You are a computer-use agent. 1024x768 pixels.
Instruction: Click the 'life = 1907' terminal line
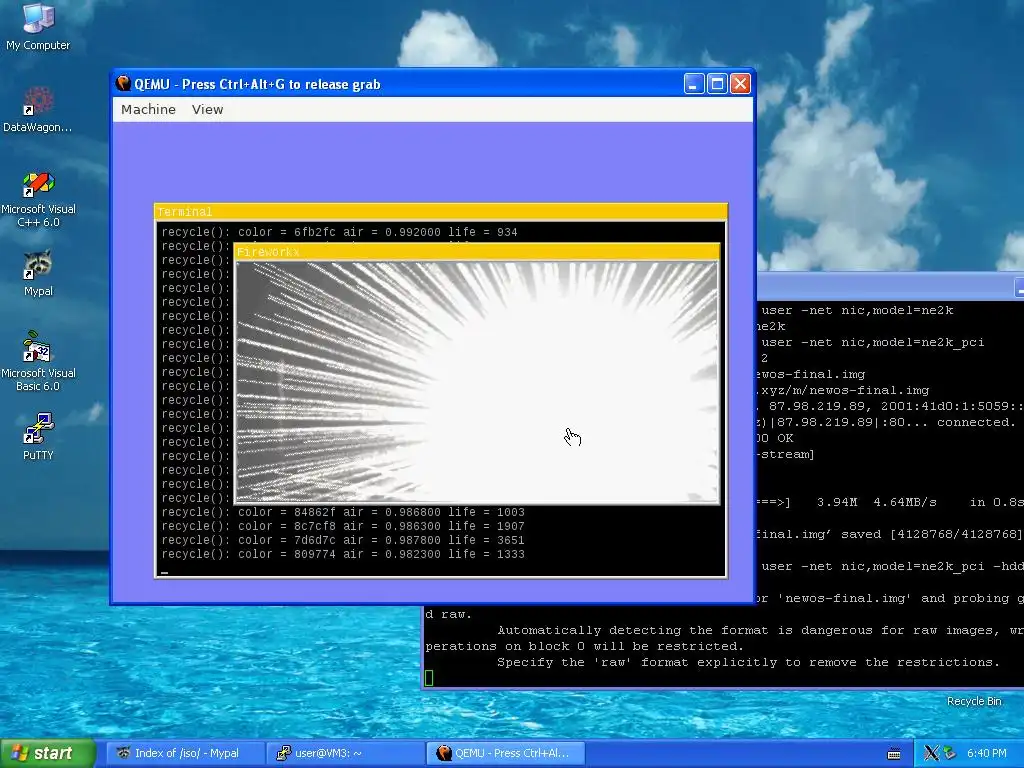[343, 526]
